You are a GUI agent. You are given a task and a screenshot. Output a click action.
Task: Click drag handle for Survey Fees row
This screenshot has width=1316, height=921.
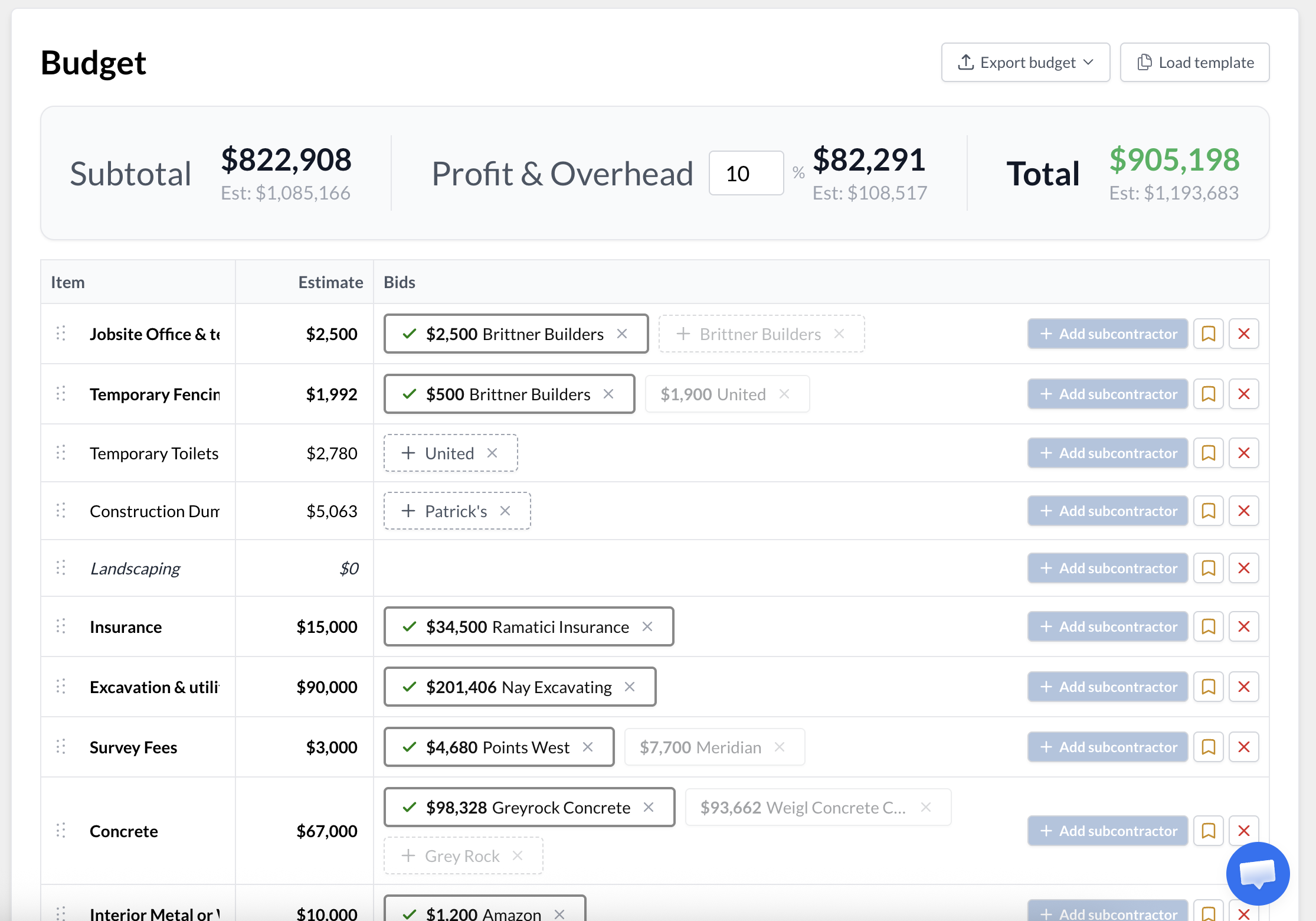61,747
